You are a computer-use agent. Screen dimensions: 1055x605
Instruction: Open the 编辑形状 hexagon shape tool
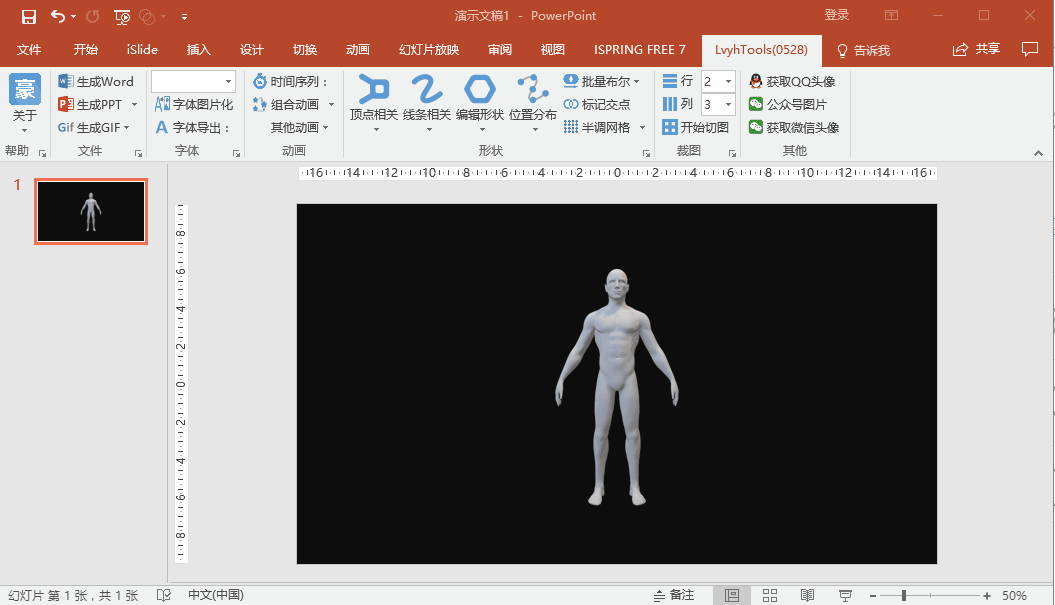(x=480, y=90)
